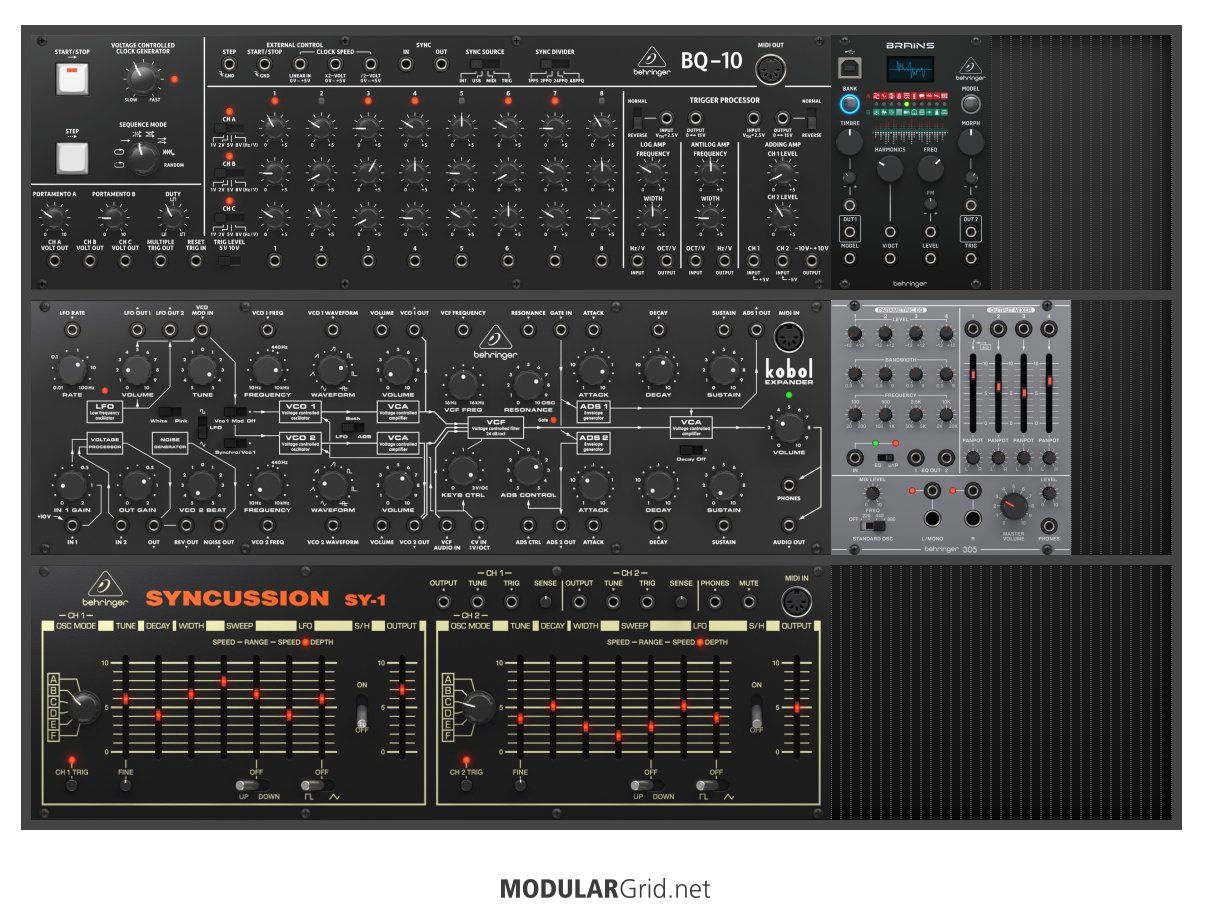This screenshot has height=910, width=1212.
Task: Flip the Syncussion CH 1 ON/OFF switch
Action: click(x=362, y=716)
